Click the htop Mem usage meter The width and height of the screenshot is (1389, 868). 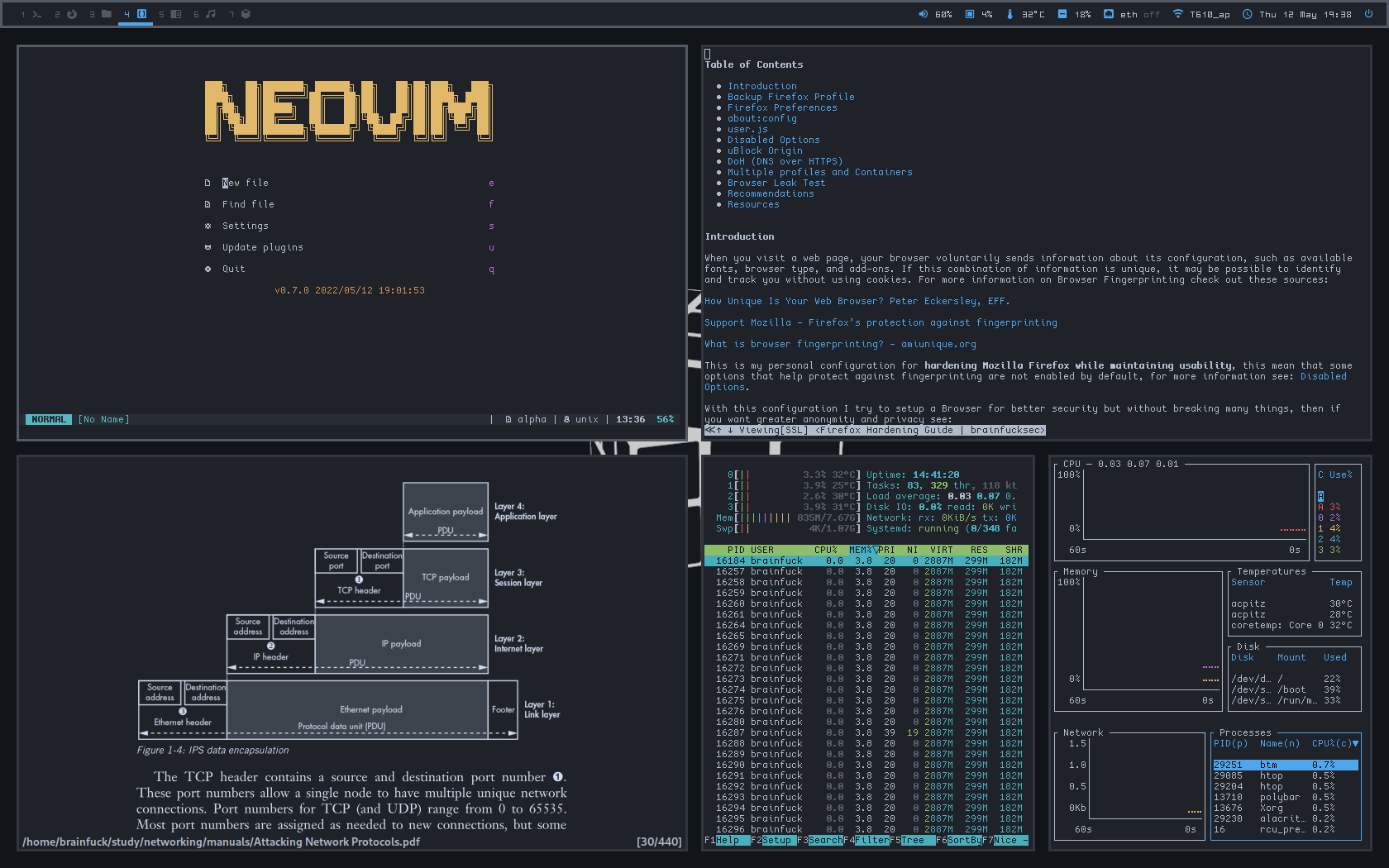click(788, 517)
